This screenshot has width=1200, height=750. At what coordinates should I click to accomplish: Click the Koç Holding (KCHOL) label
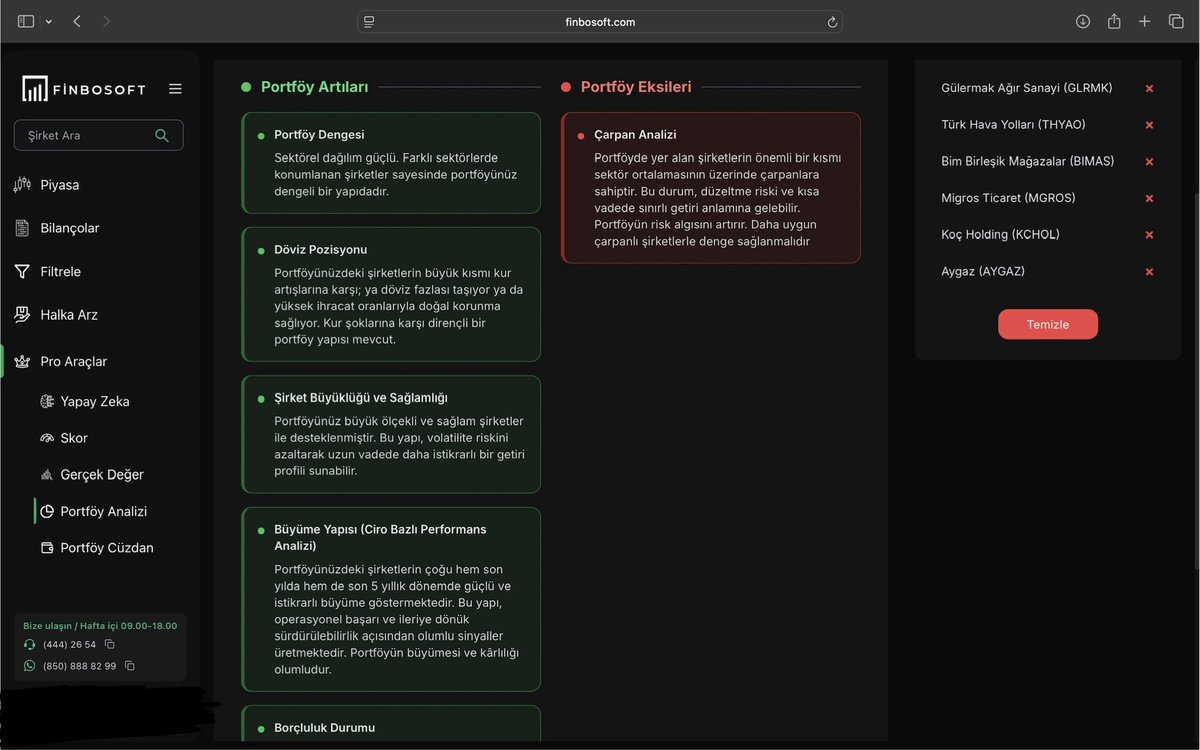(x=1000, y=235)
